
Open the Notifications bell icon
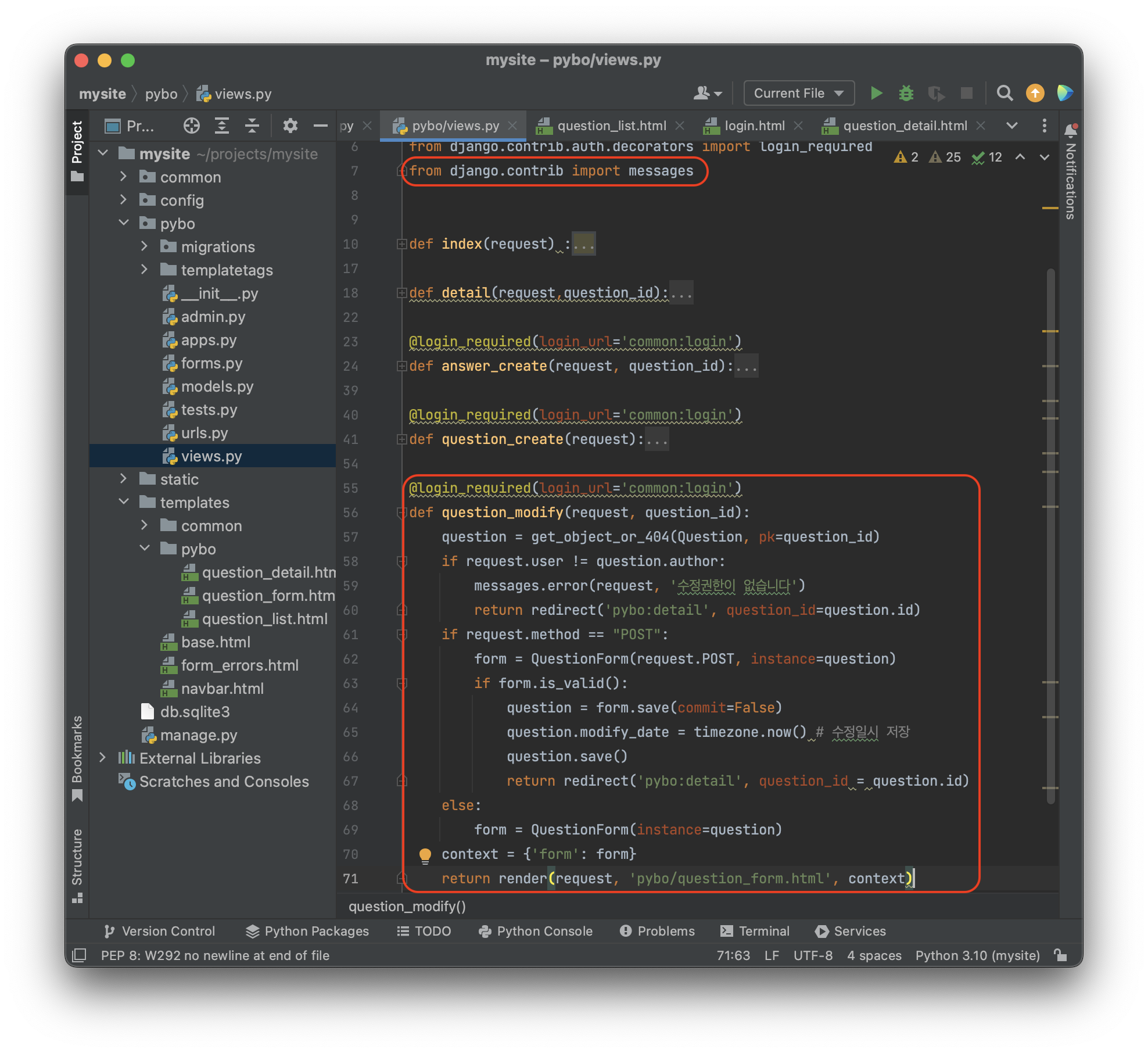coord(1071,131)
